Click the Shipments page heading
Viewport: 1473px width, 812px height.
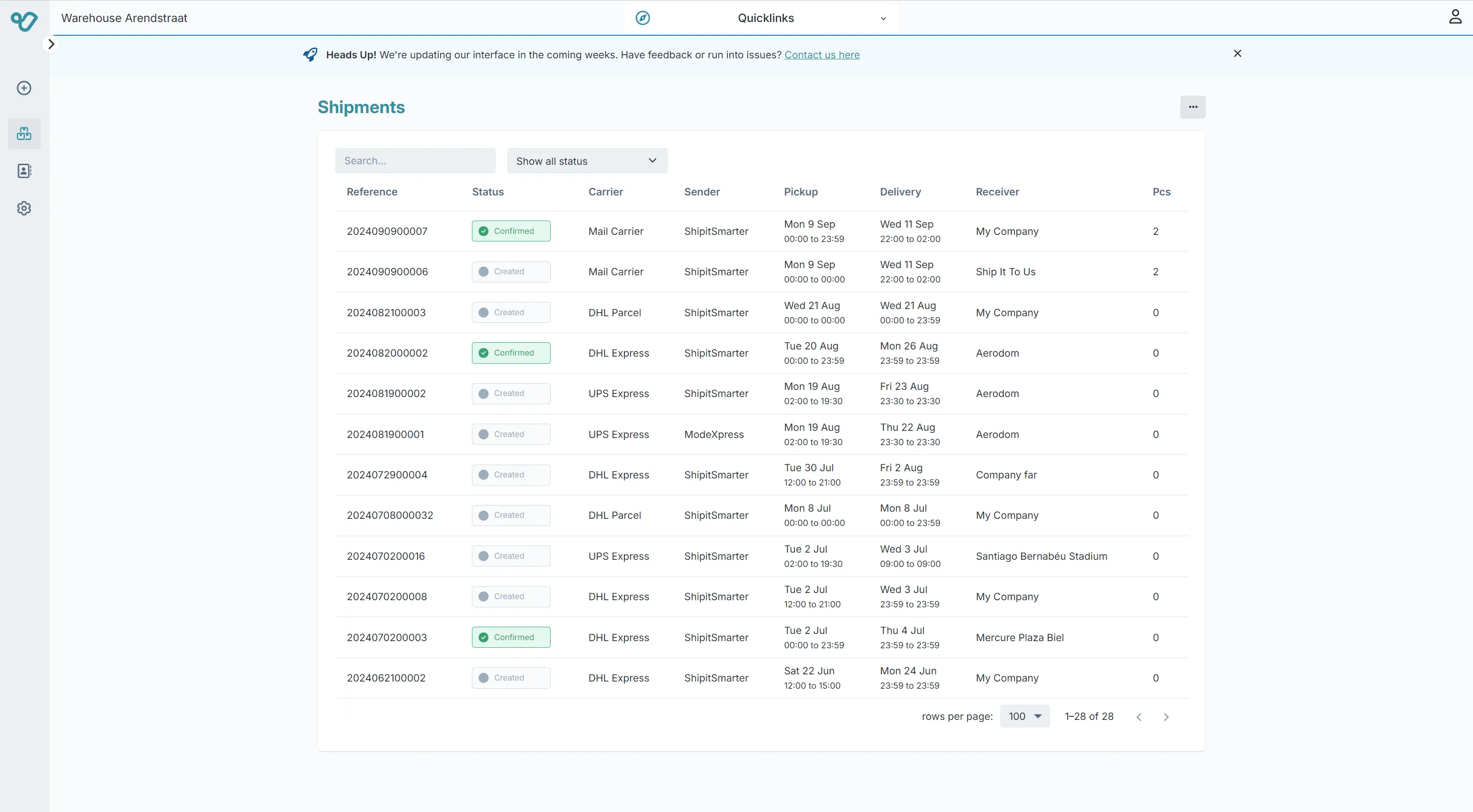tap(361, 107)
